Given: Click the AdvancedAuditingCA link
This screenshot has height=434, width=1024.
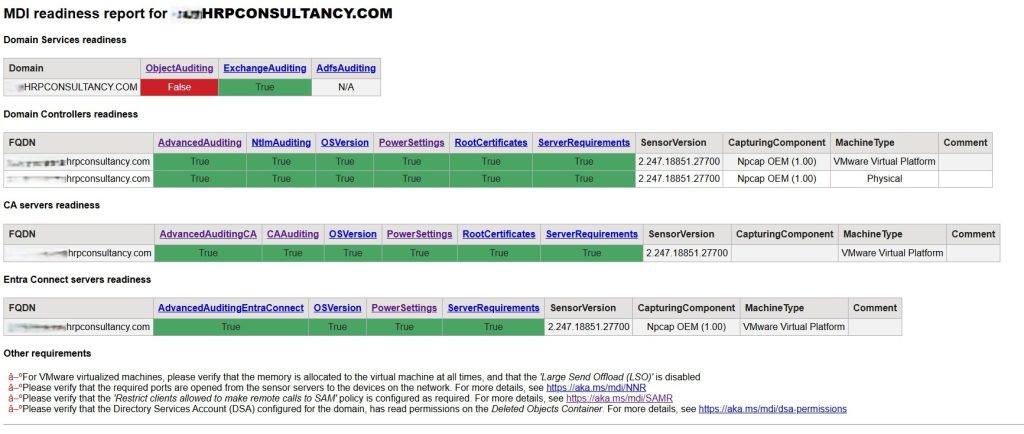Looking at the screenshot, I should (208, 234).
